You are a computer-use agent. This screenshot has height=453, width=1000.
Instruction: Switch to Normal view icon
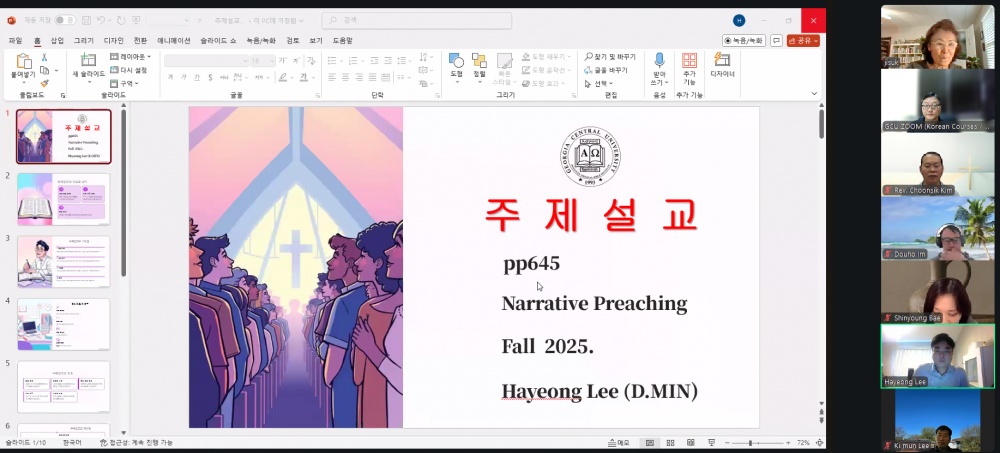tap(650, 443)
